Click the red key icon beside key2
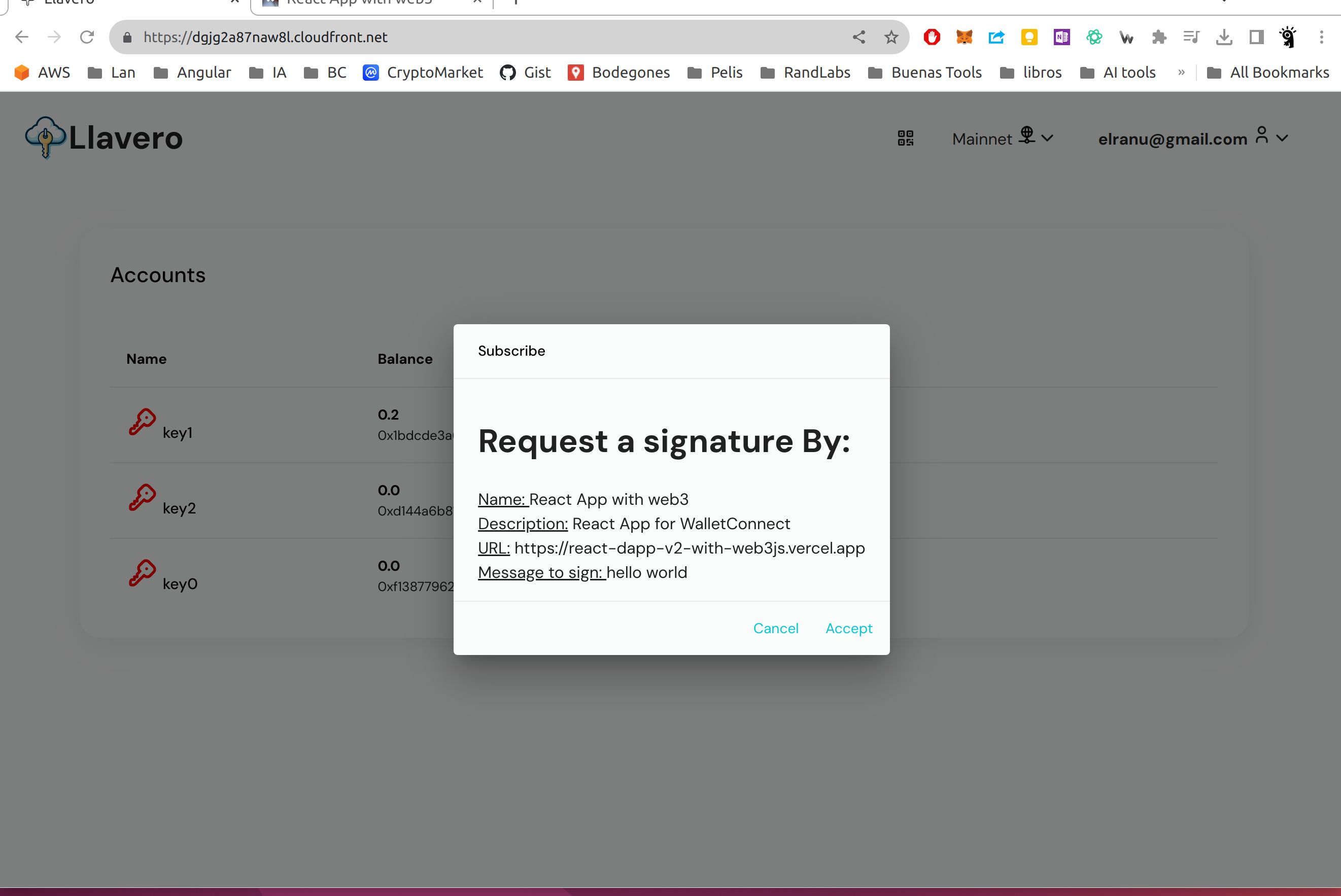This screenshot has height=896, width=1341. coord(142,498)
